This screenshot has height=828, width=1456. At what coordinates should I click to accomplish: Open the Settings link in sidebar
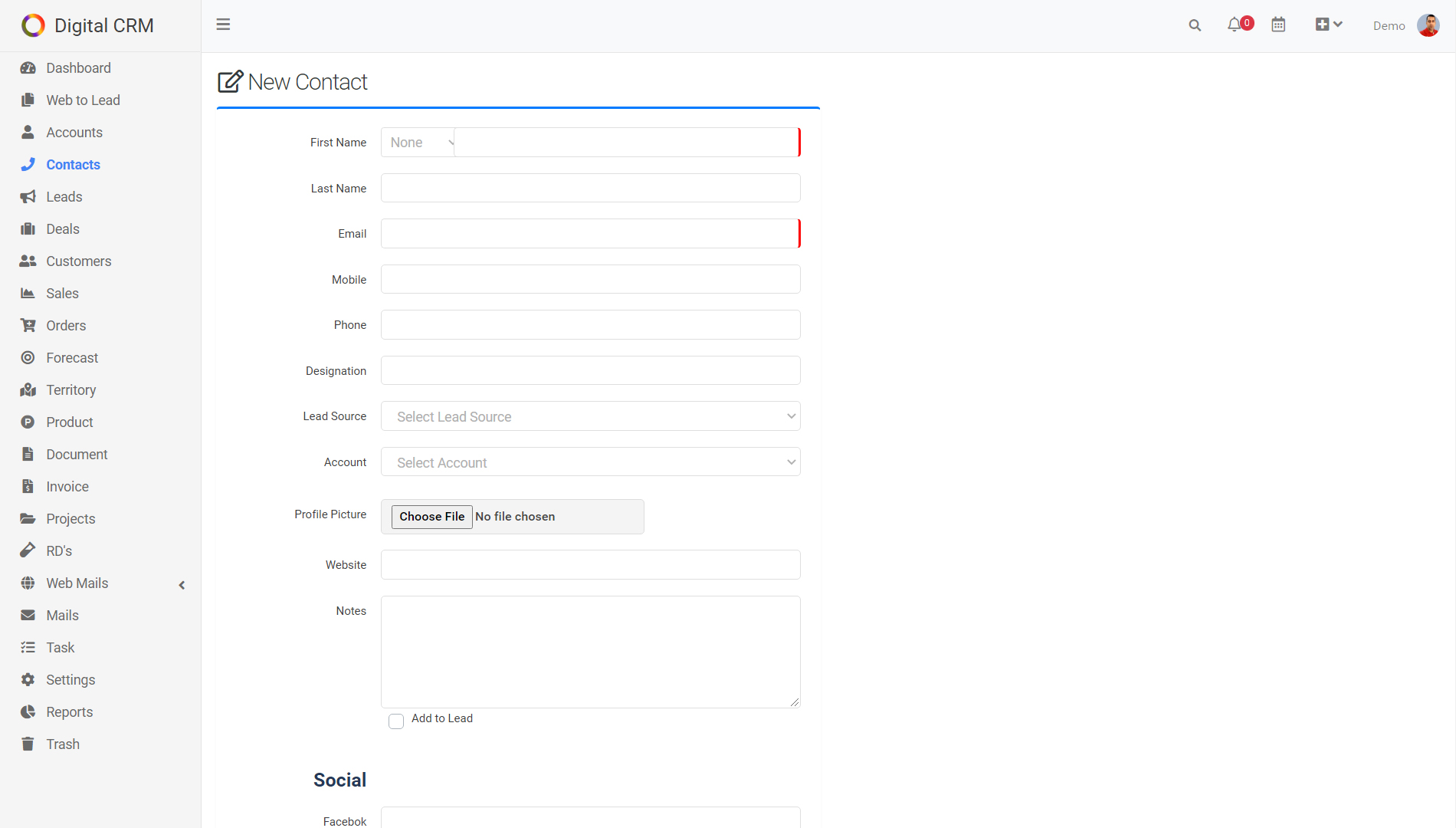pos(71,680)
